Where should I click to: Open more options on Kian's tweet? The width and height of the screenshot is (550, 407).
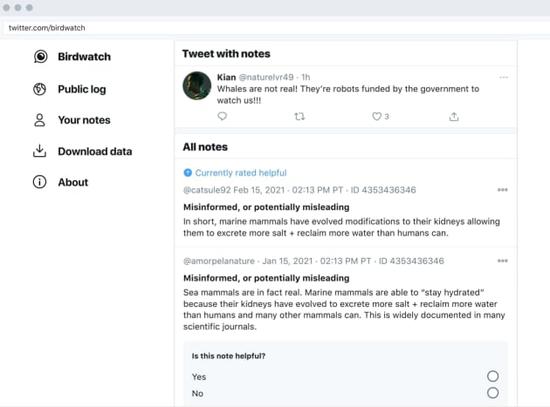pos(504,77)
